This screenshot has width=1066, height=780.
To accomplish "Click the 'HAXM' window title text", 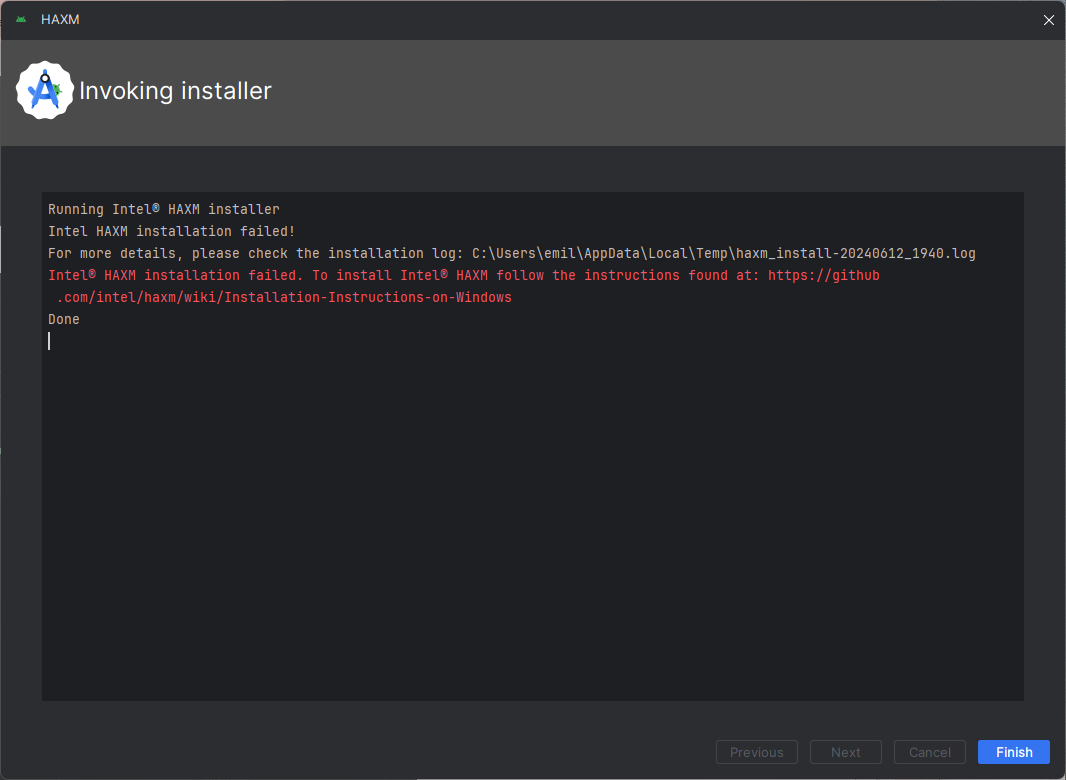I will coord(61,20).
